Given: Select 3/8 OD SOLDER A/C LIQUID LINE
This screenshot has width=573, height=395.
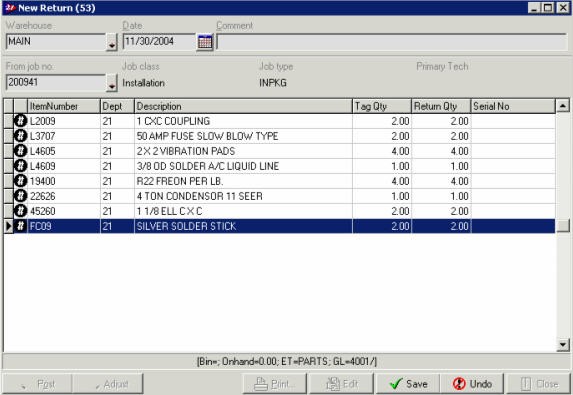Looking at the screenshot, I should tap(243, 166).
